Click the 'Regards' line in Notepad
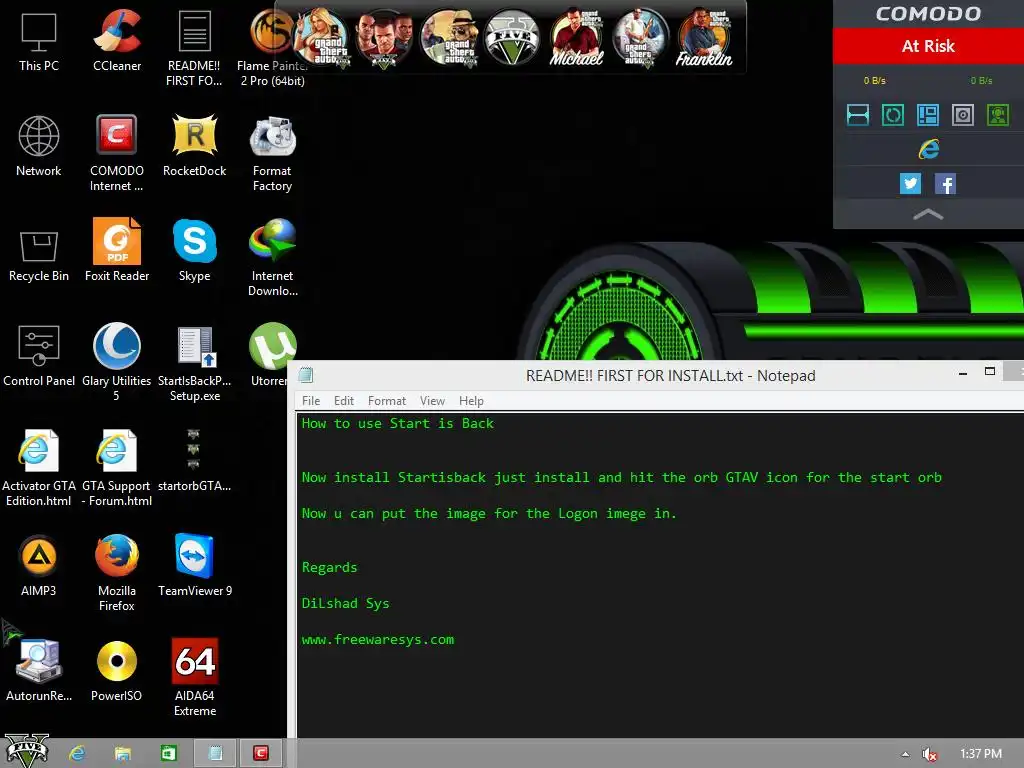This screenshot has width=1024, height=768. 329,568
